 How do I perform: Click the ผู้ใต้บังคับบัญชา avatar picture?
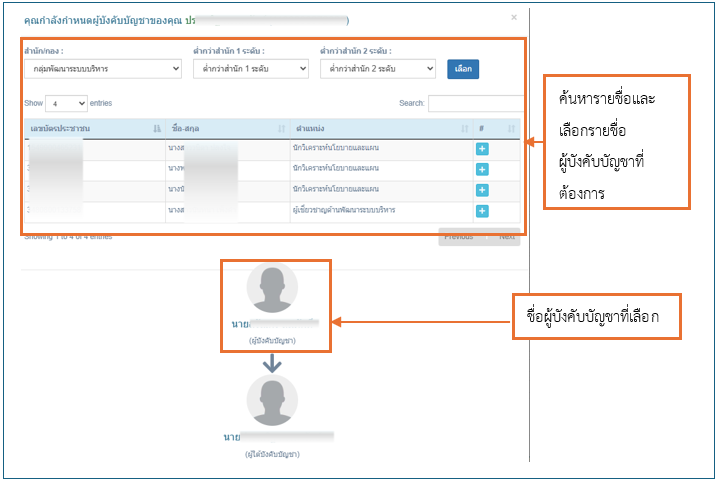[272, 400]
